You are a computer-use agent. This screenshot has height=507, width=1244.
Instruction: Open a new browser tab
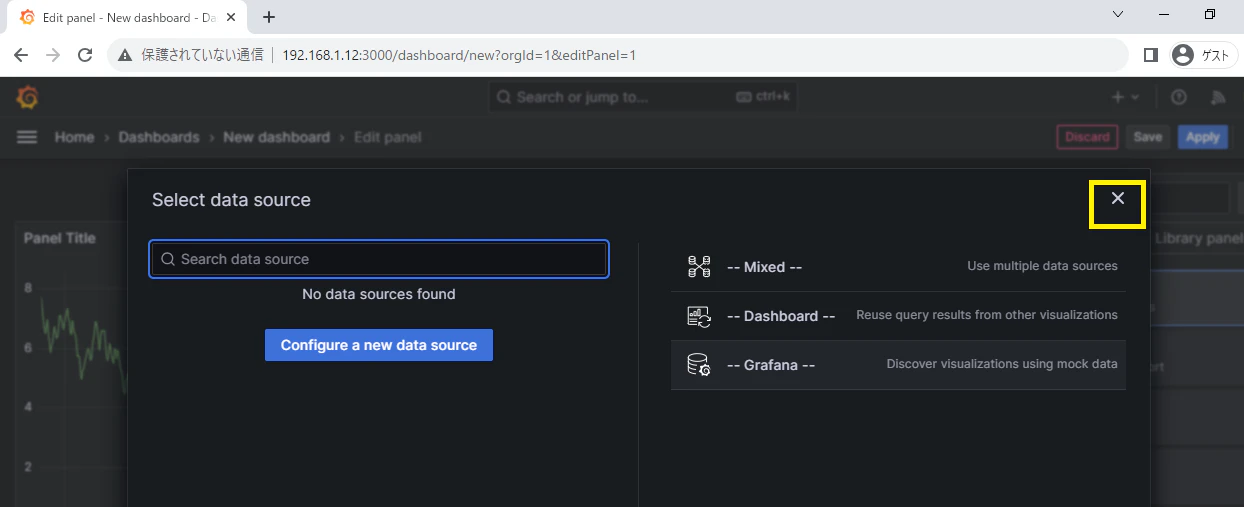(x=269, y=16)
